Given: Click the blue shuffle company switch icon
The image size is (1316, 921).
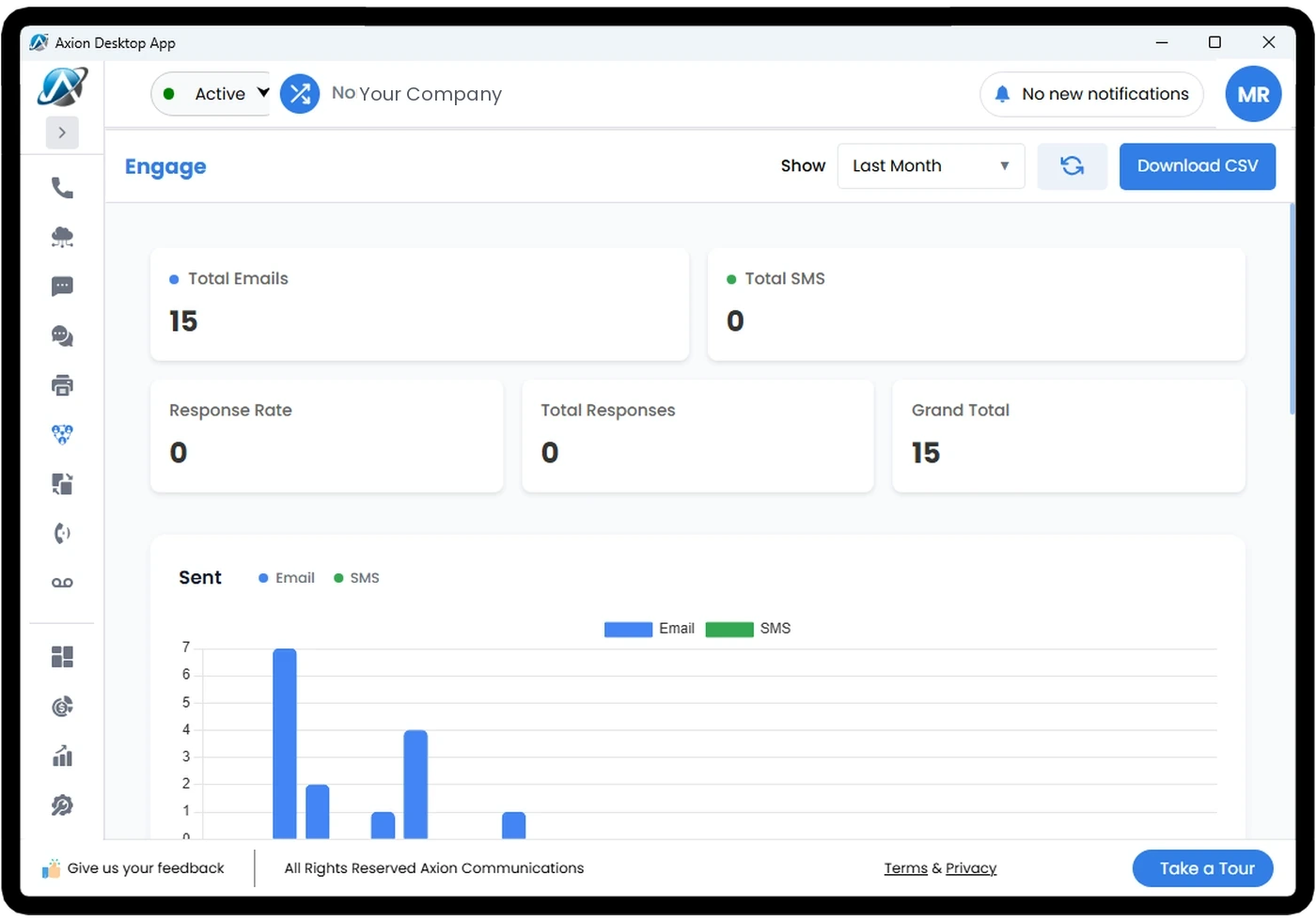Looking at the screenshot, I should click(300, 94).
